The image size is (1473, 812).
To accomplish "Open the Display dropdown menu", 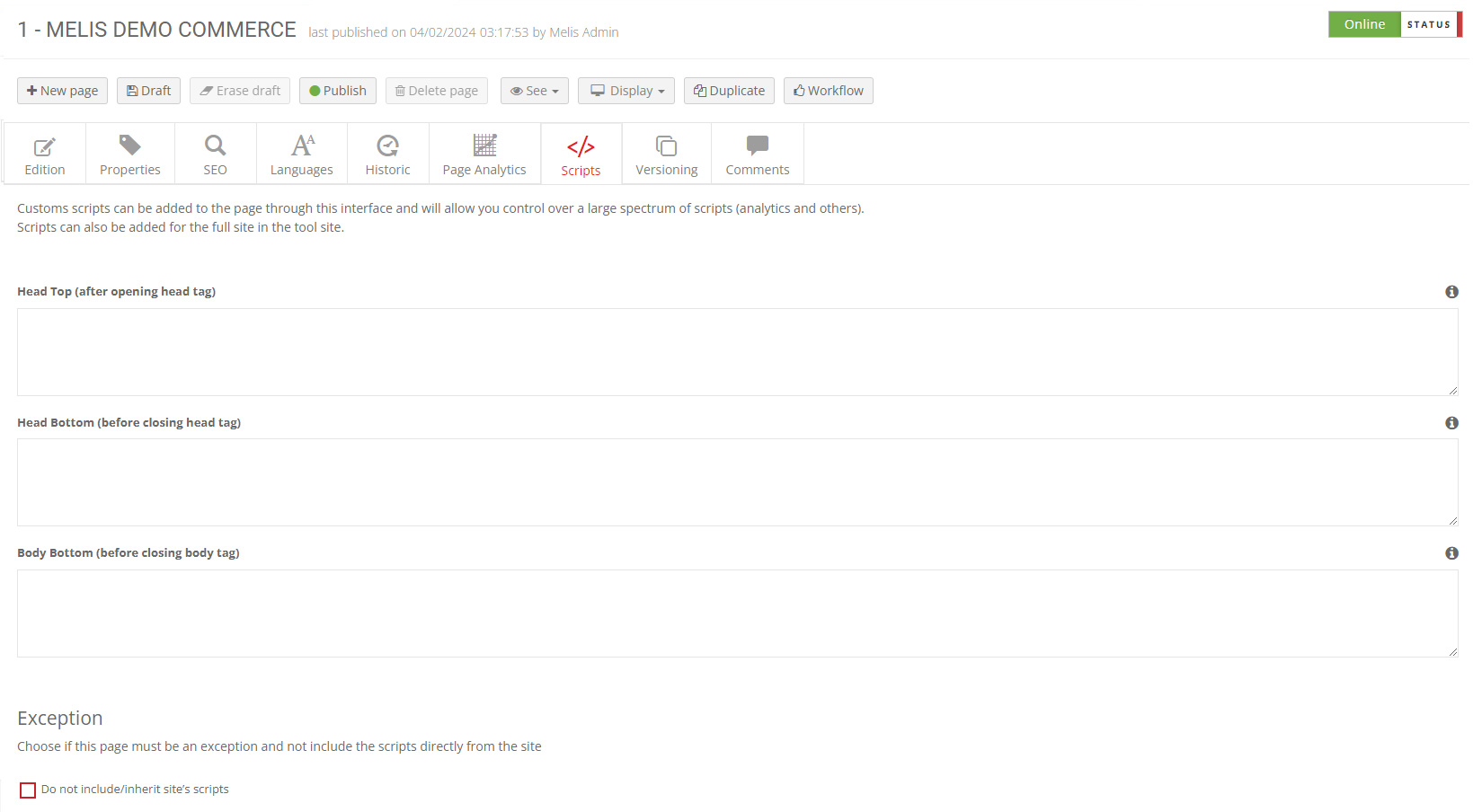I will 626,91.
